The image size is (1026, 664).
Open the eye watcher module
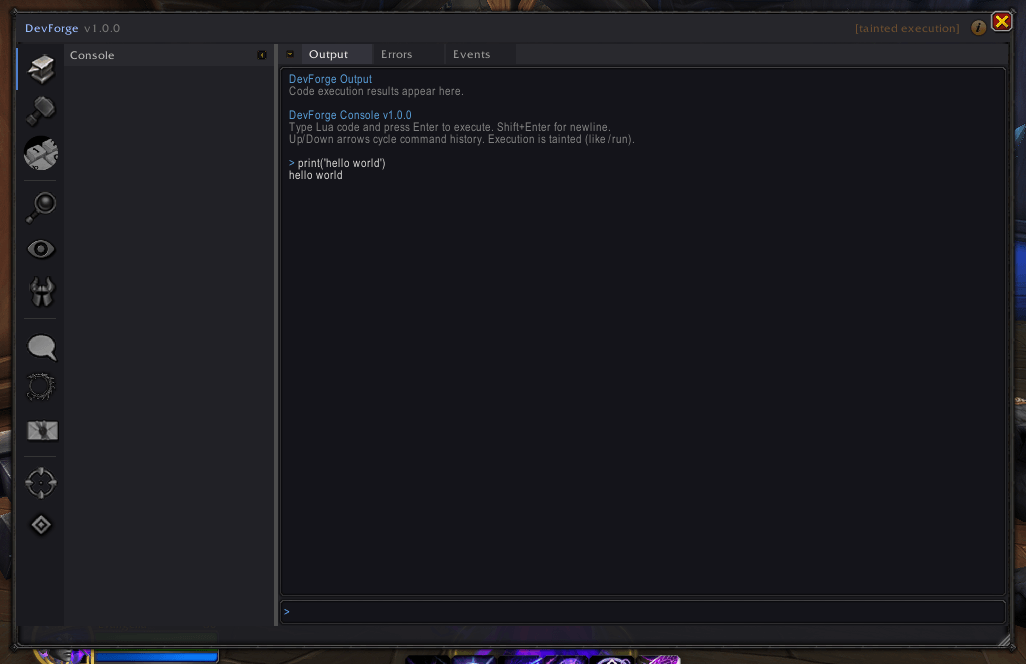pos(41,249)
